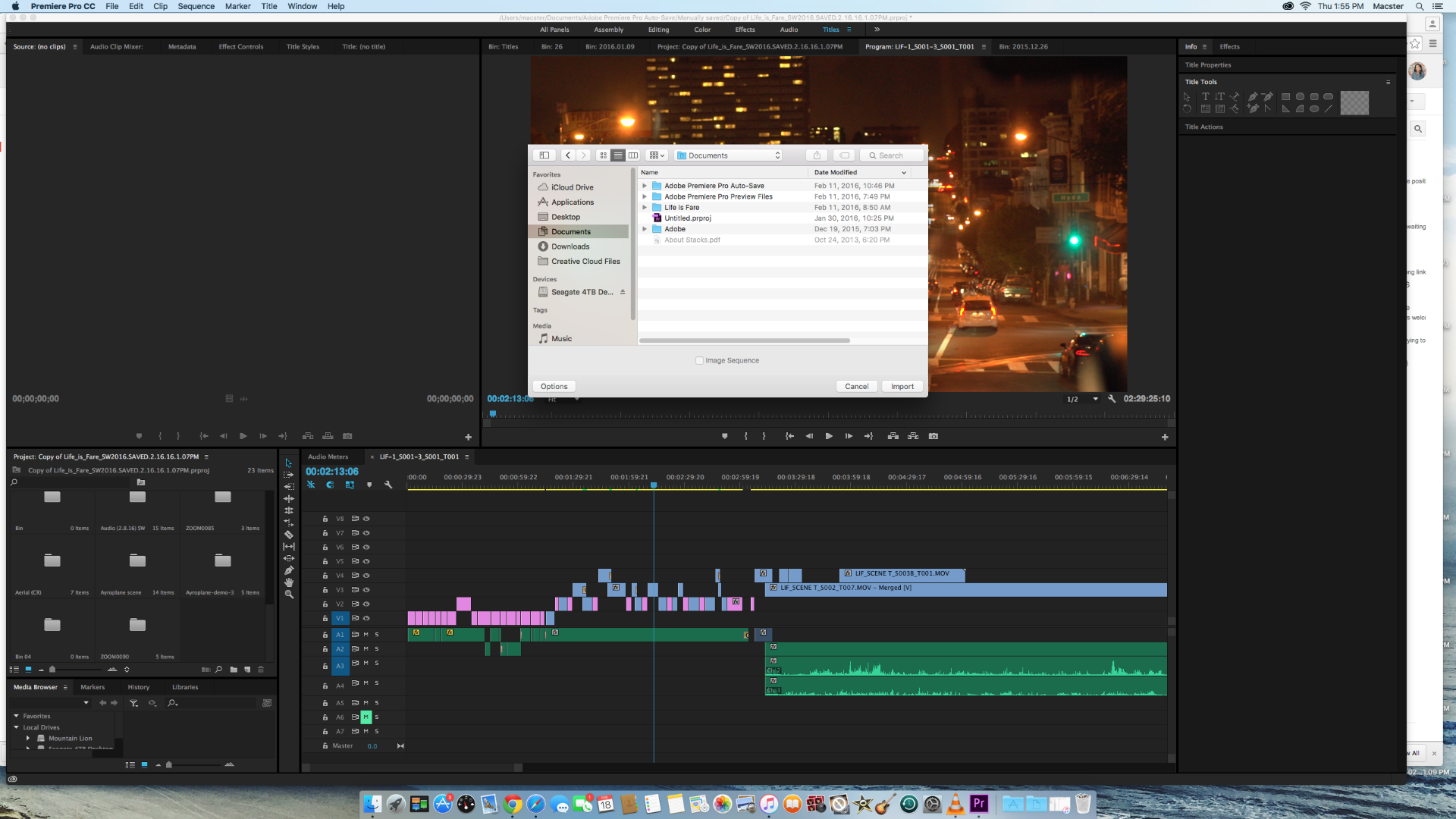
Task: Select the Color workspace tab
Action: (x=701, y=29)
